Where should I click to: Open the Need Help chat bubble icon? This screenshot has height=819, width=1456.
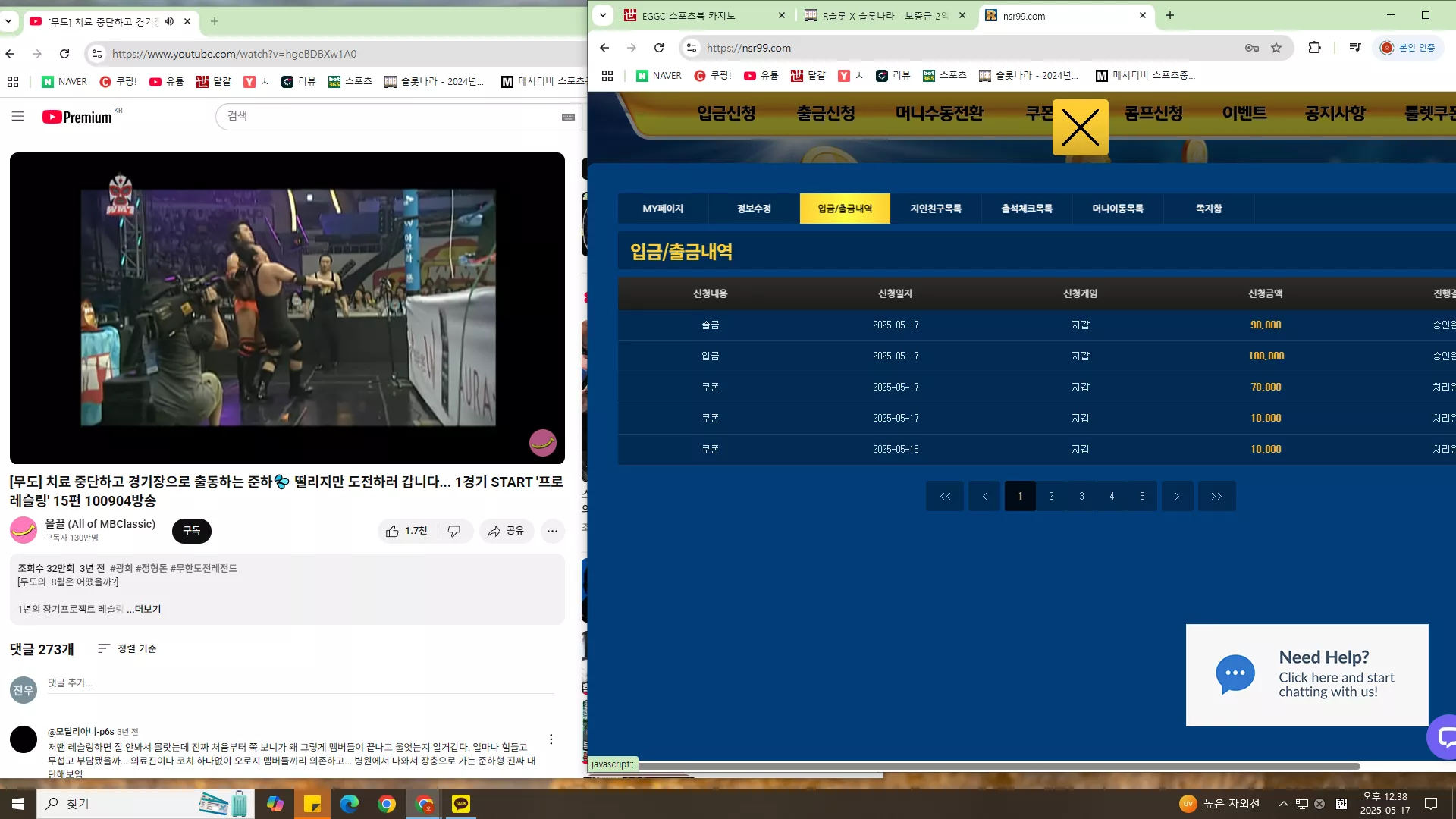[x=1235, y=674]
